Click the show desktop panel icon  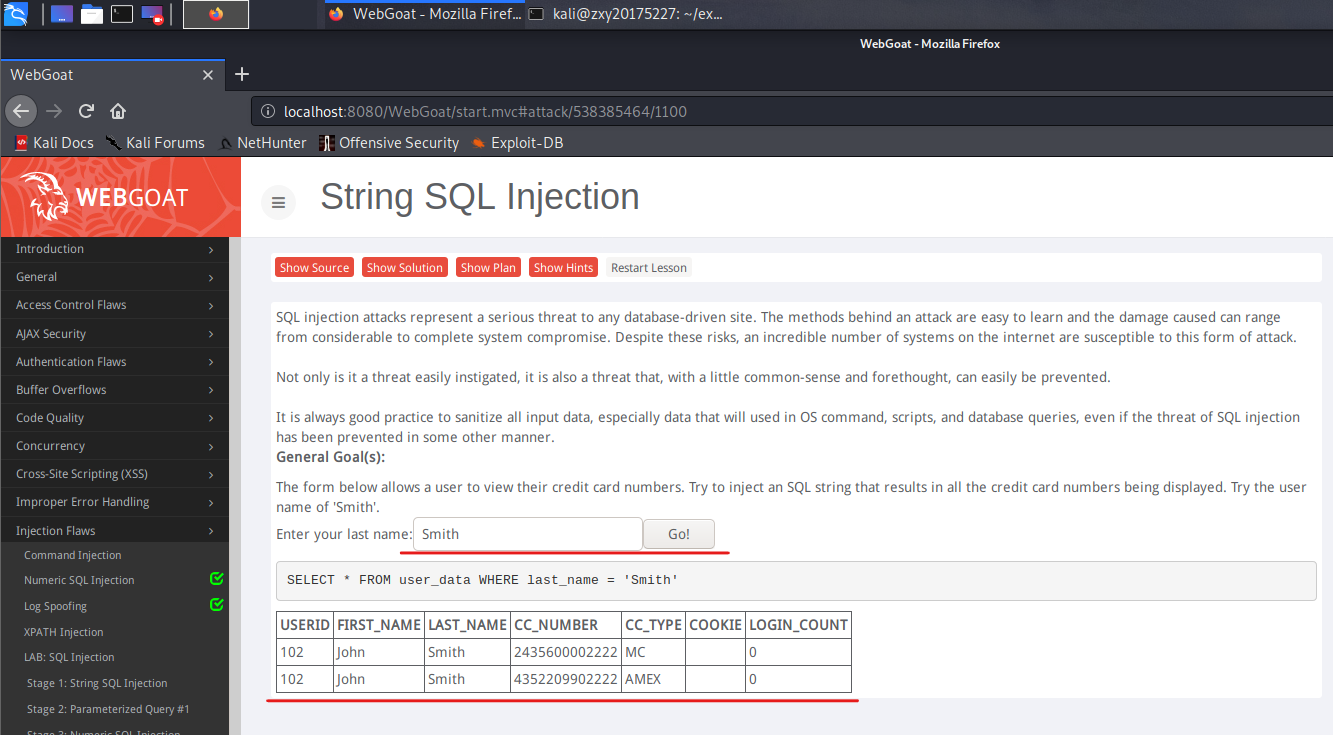click(x=61, y=14)
